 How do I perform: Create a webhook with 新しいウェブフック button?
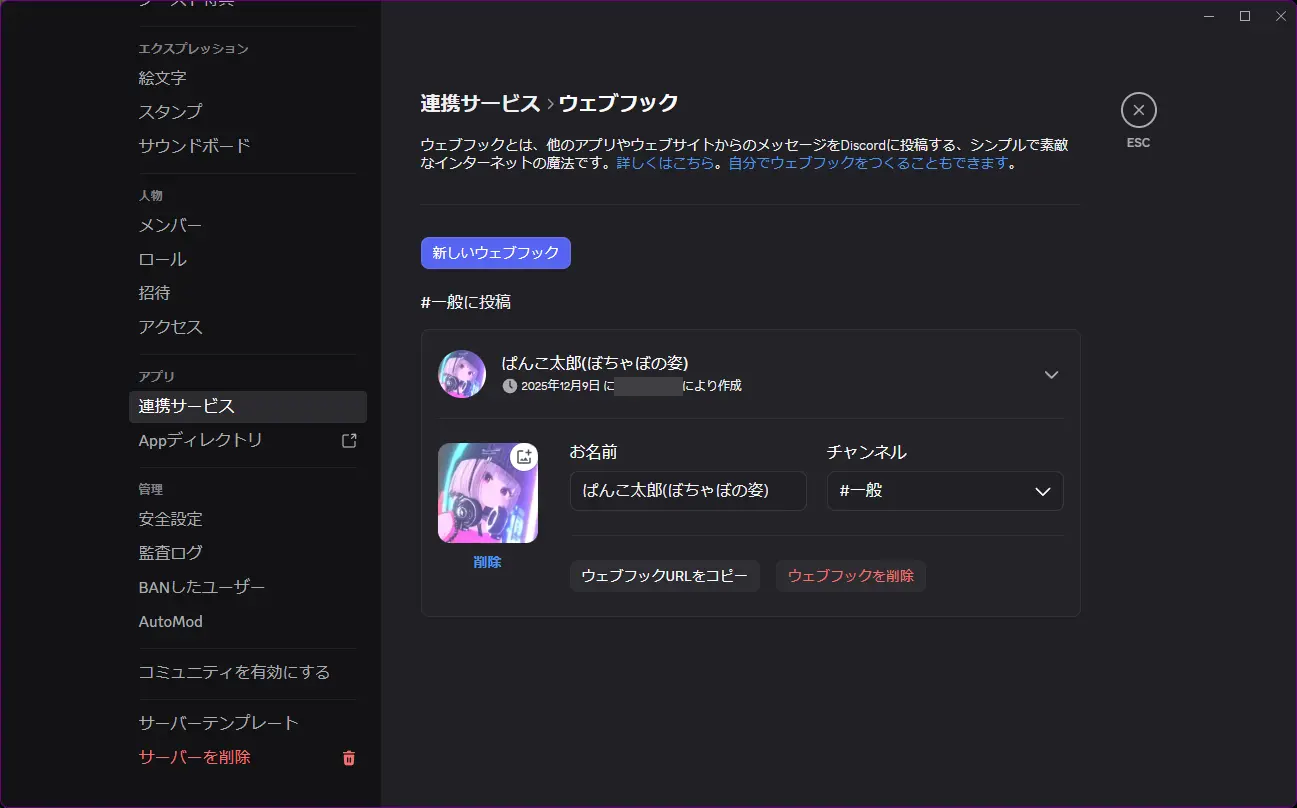pos(495,253)
